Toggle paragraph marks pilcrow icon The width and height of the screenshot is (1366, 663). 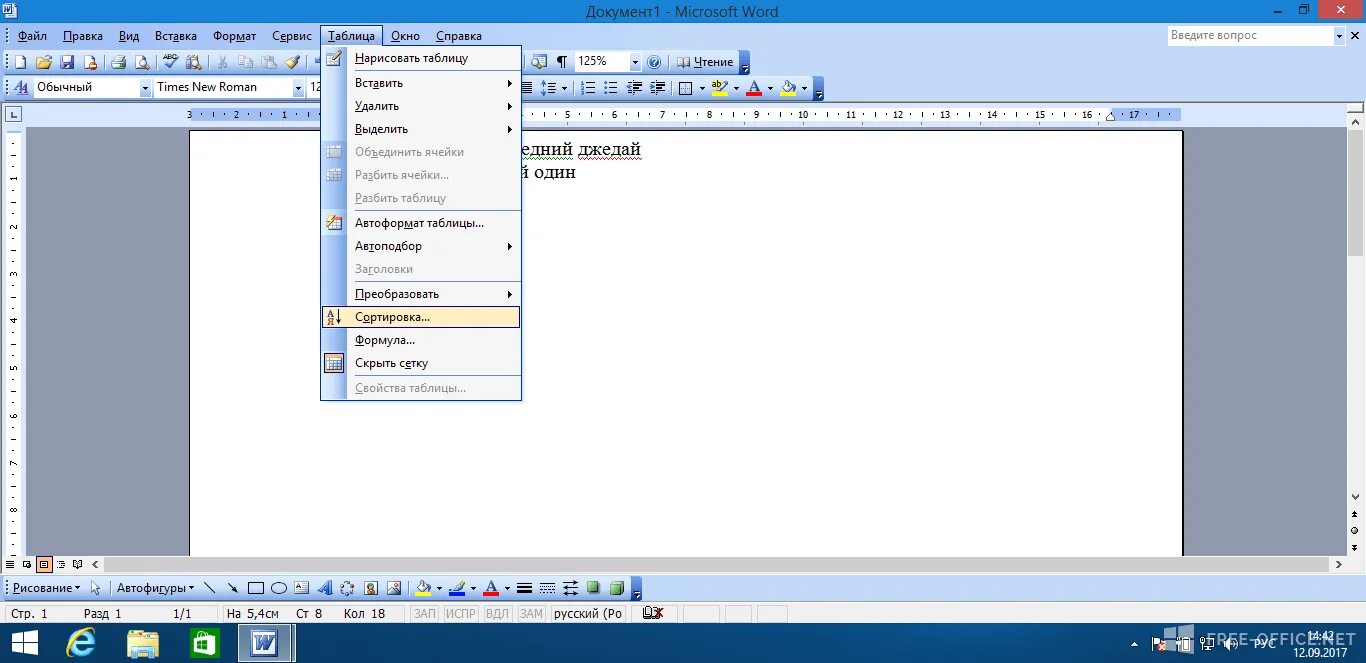[x=561, y=62]
